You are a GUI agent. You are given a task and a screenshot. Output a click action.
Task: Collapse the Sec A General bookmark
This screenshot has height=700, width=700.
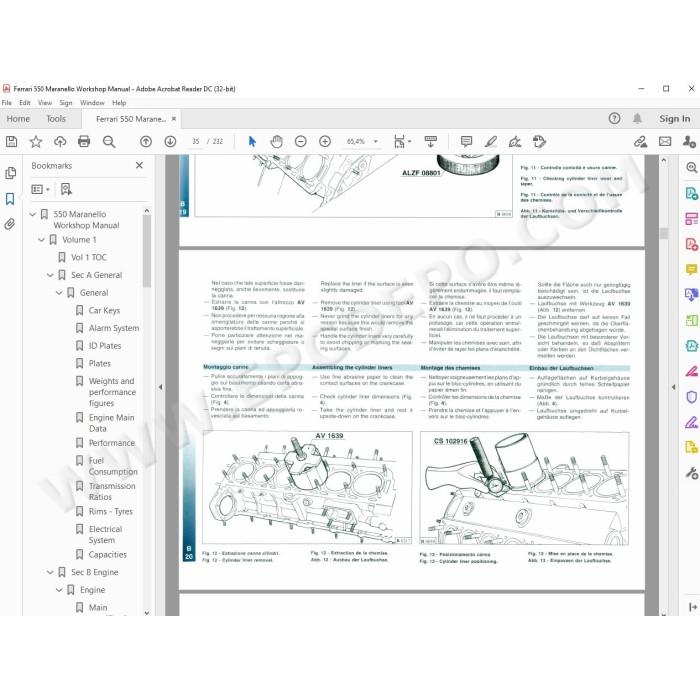[50, 275]
